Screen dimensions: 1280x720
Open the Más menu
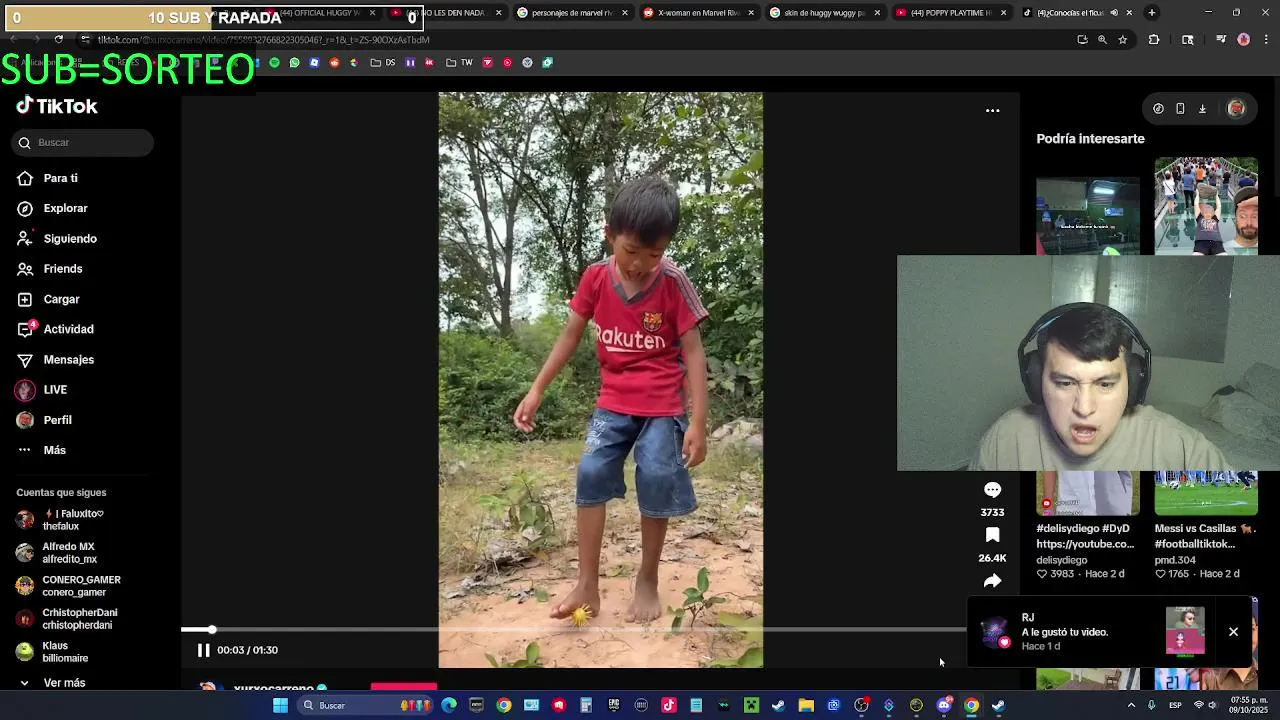click(x=54, y=450)
